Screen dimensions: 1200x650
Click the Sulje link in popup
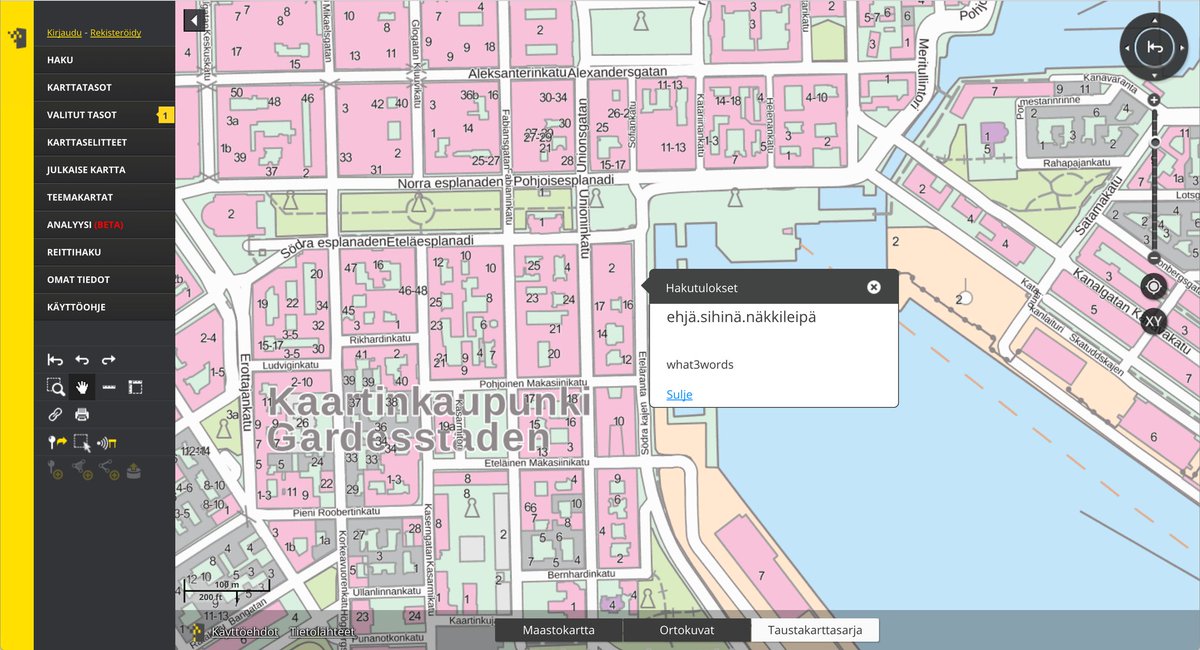[679, 394]
